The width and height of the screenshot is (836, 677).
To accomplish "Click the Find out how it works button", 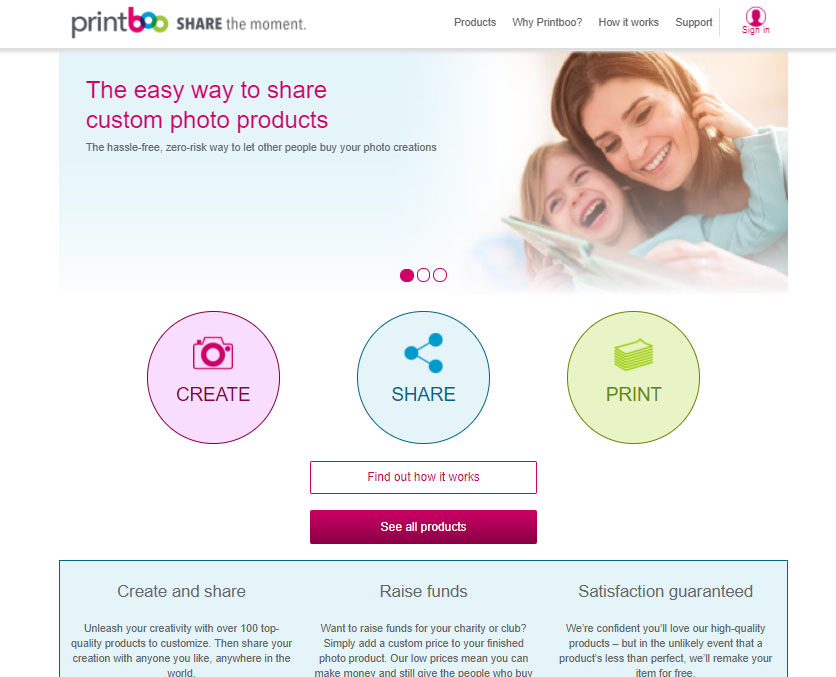I will (x=423, y=477).
